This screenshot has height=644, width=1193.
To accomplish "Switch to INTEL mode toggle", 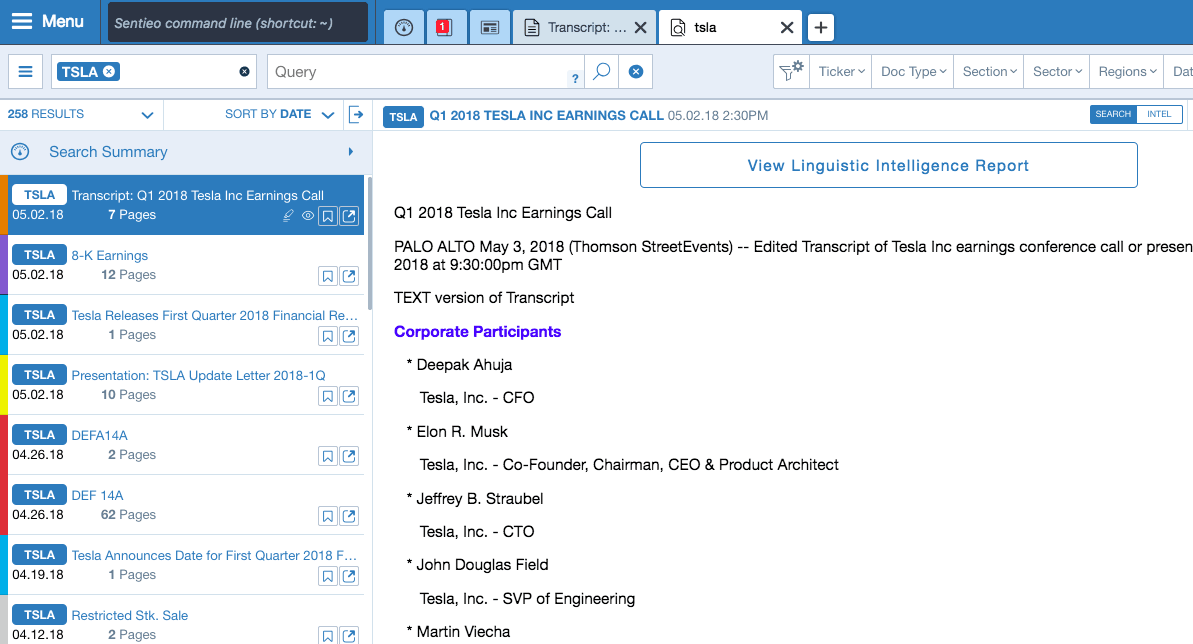I will click(x=1159, y=114).
